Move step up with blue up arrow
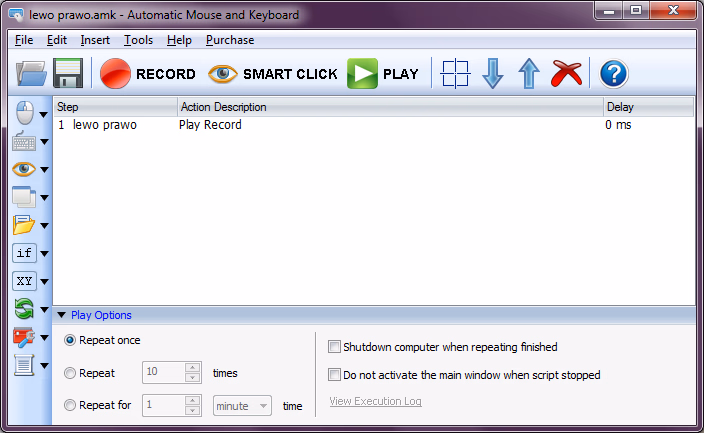 tap(529, 74)
